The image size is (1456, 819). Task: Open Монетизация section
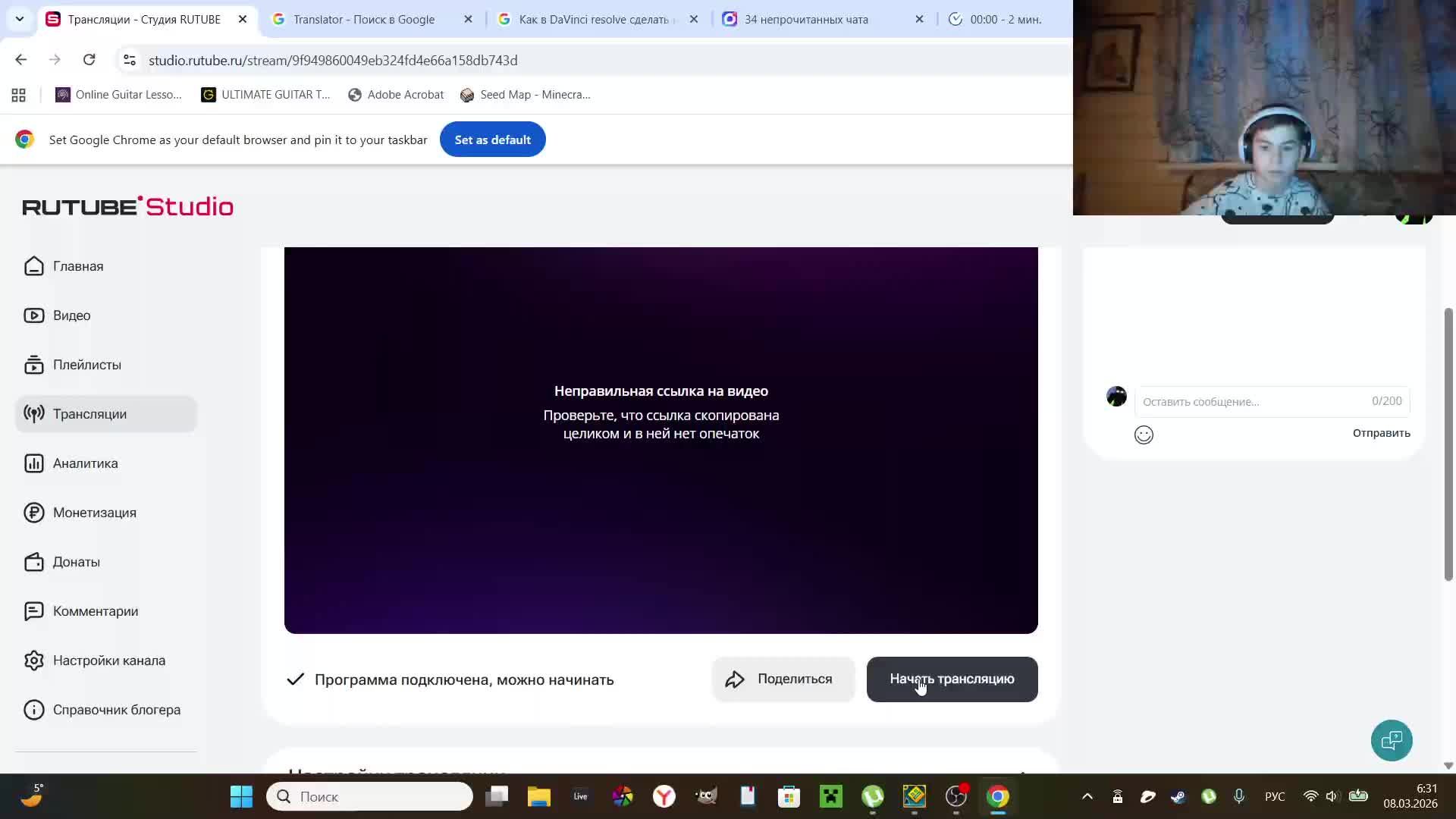(x=94, y=513)
